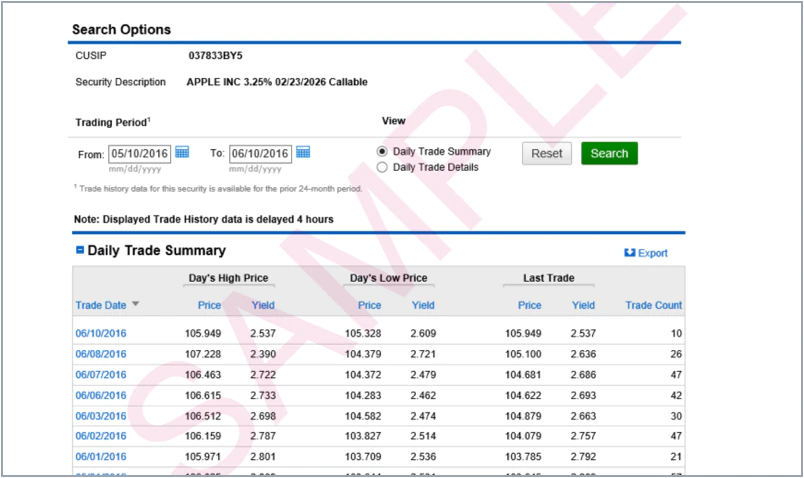Sort by the Trade Count column header
Image resolution: width=804 pixels, height=478 pixels.
[653, 305]
